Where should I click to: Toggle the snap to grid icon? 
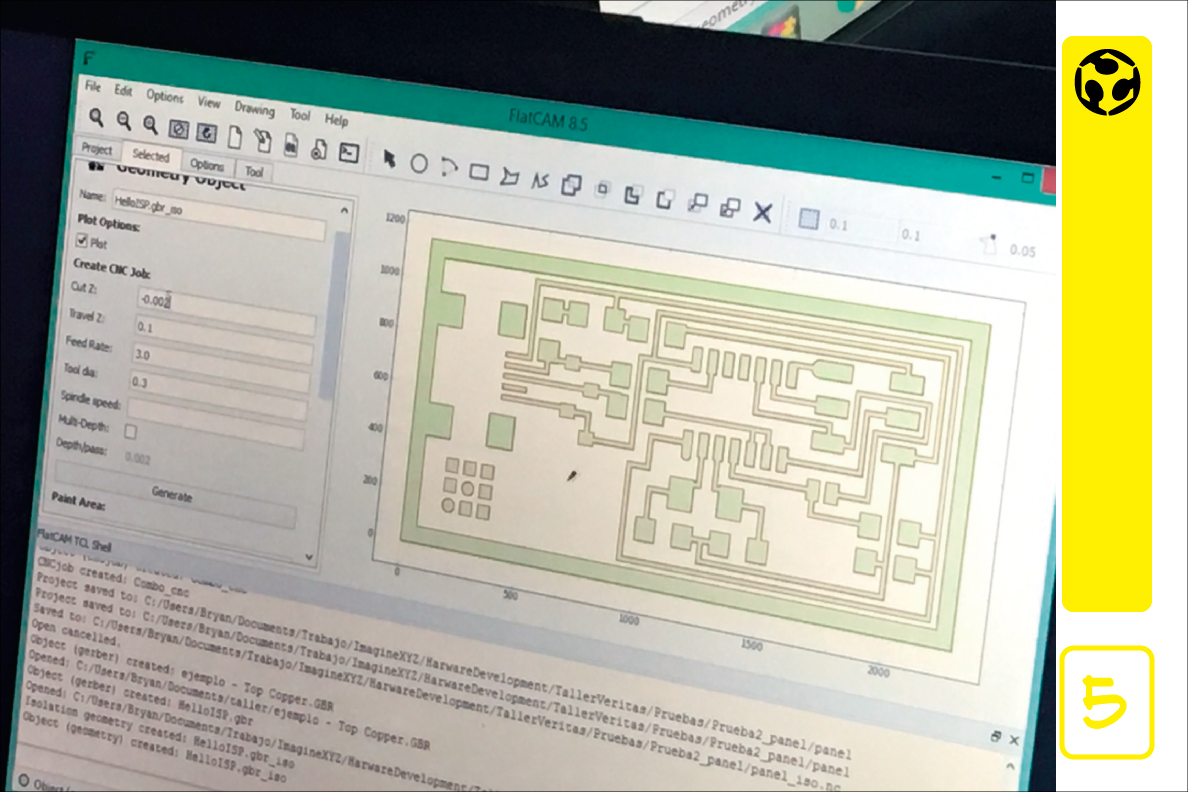click(x=808, y=219)
